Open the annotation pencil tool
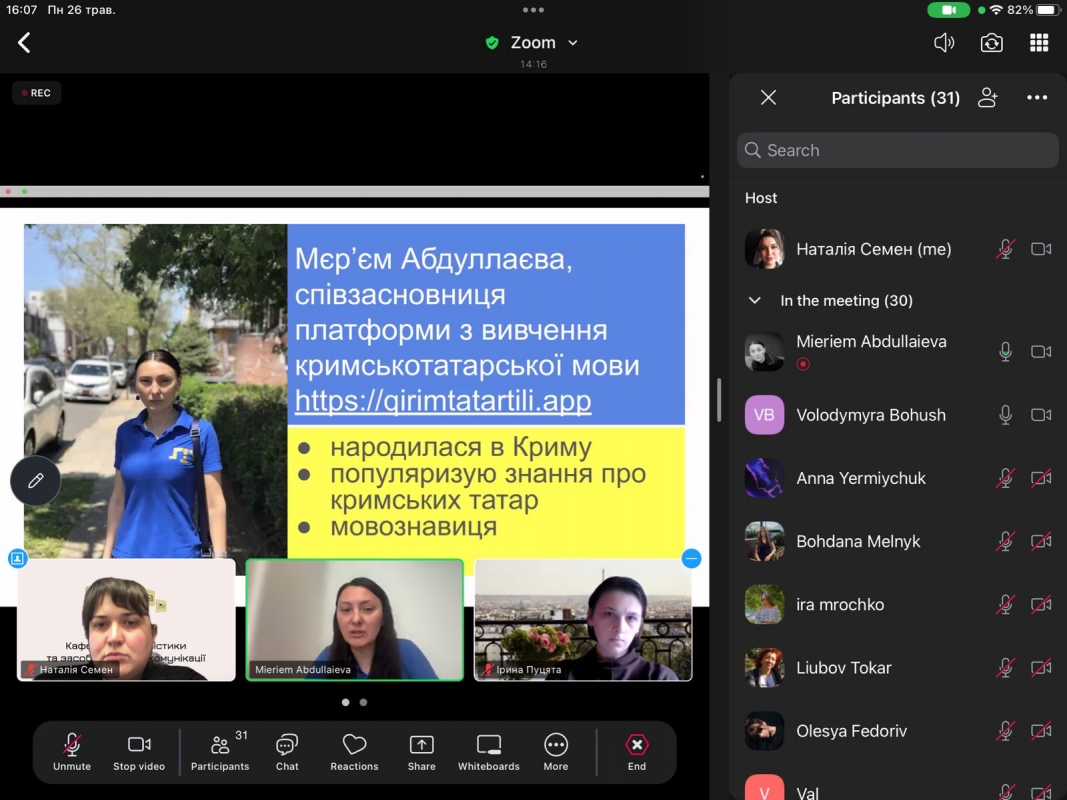This screenshot has height=800, width=1067. click(x=36, y=481)
